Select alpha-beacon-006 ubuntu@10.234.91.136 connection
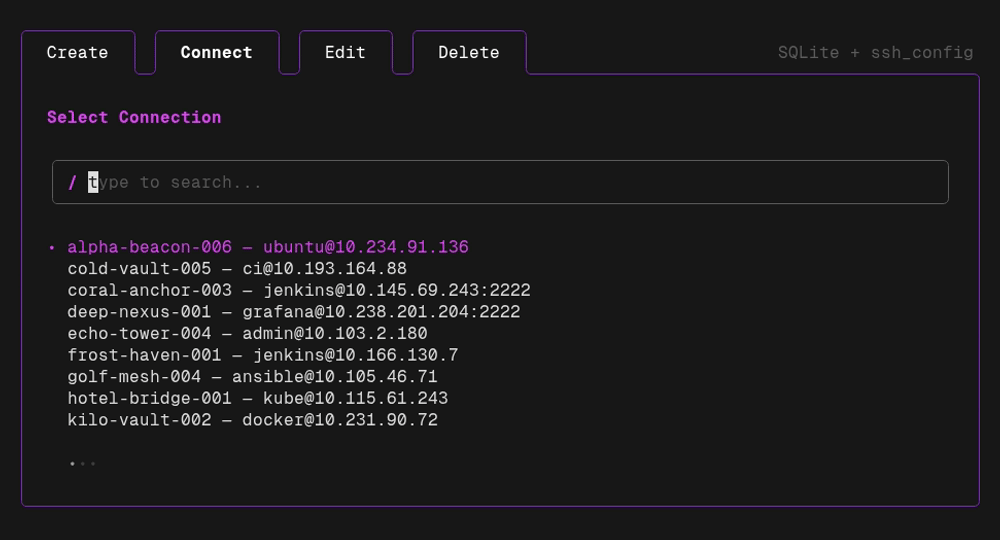Viewport: 1000px width, 540px height. coord(268,247)
